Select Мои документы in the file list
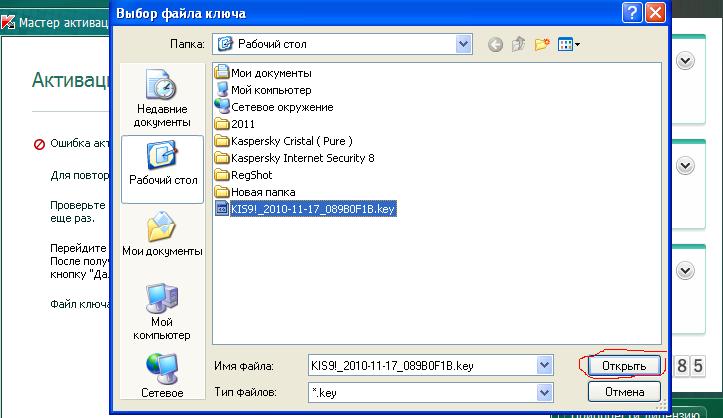The height and width of the screenshot is (418, 723). point(263,73)
